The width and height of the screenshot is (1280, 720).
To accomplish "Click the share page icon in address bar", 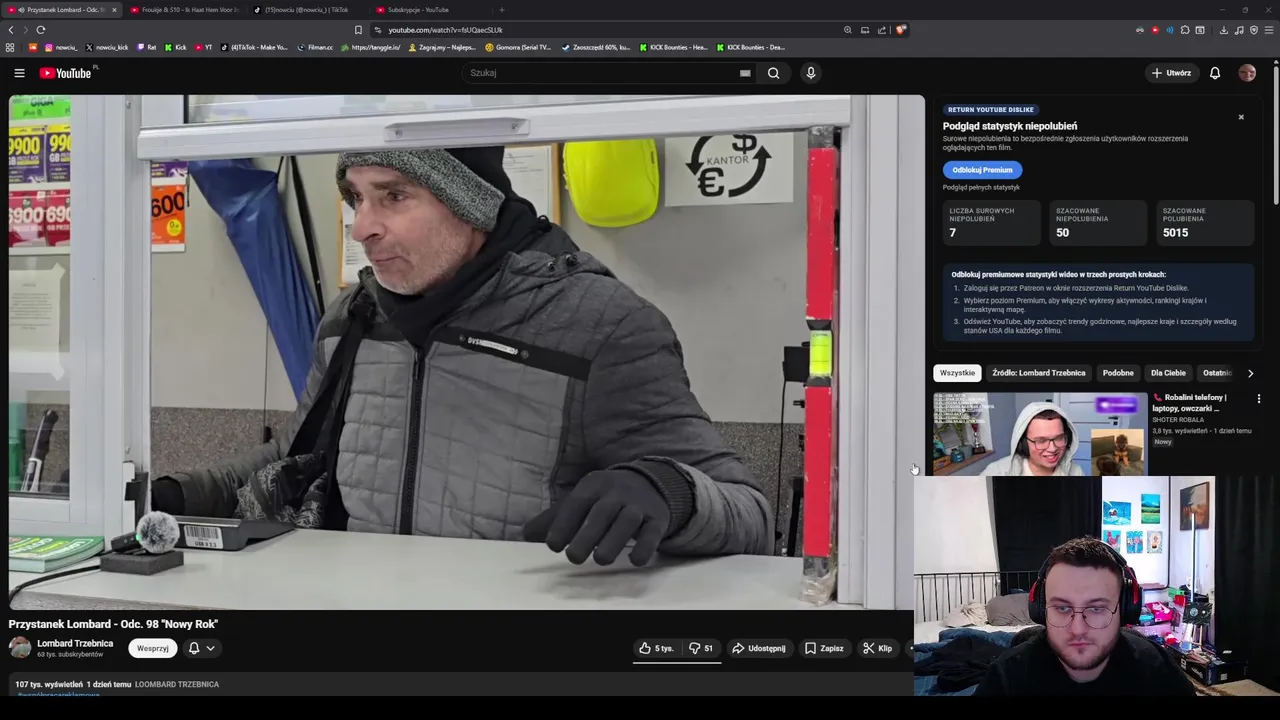I will click(x=882, y=30).
